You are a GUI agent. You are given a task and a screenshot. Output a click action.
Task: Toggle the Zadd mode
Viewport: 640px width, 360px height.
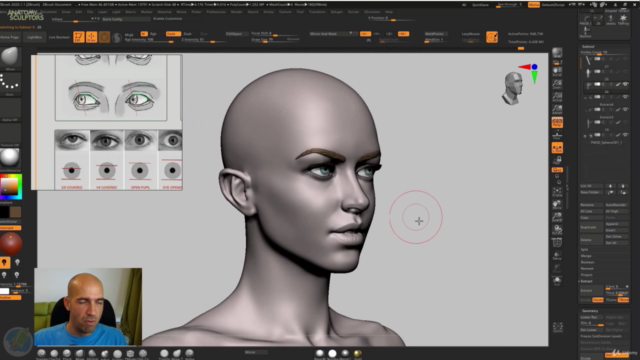pos(173,34)
